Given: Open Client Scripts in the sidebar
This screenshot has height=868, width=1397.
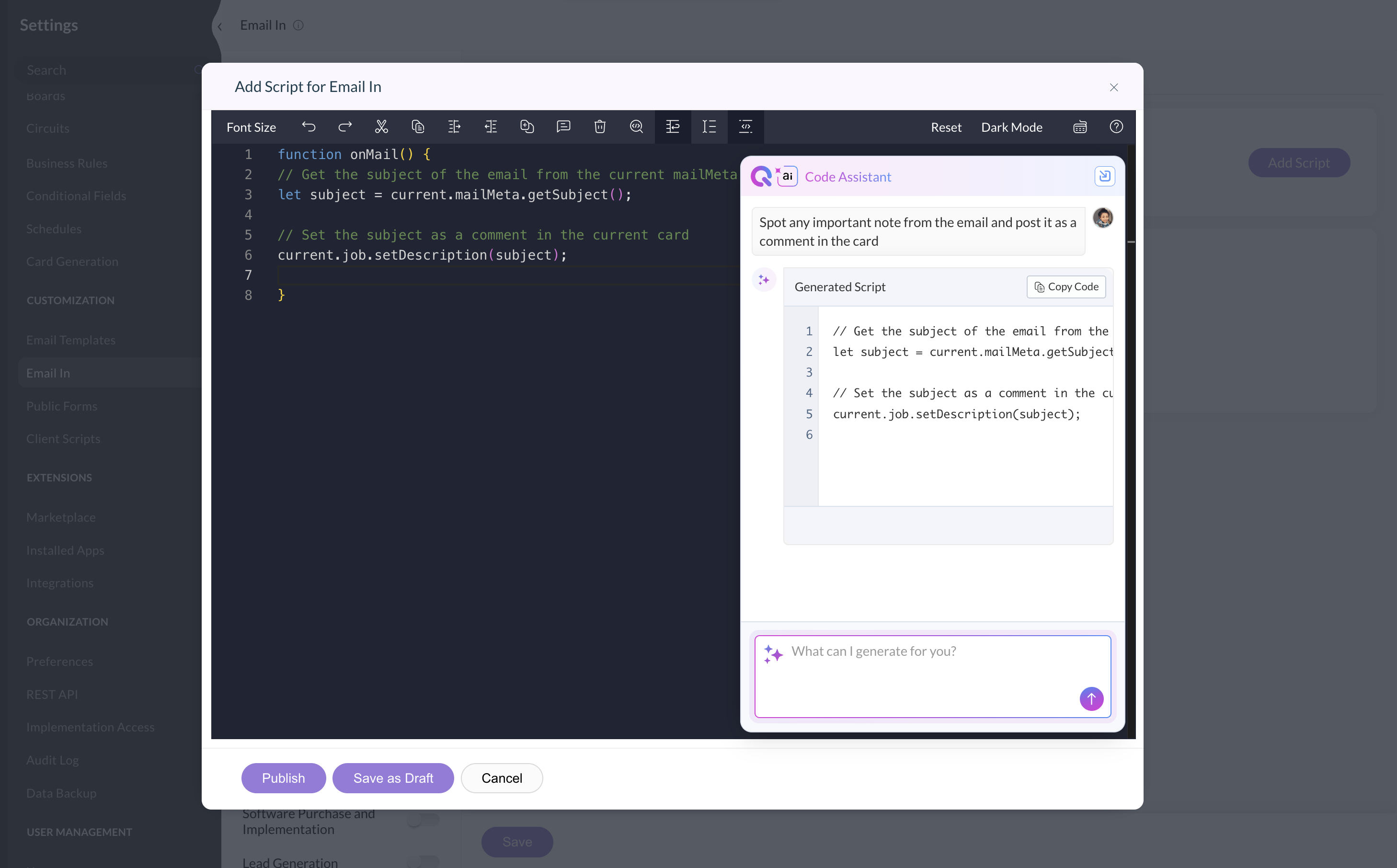Looking at the screenshot, I should pos(63,439).
